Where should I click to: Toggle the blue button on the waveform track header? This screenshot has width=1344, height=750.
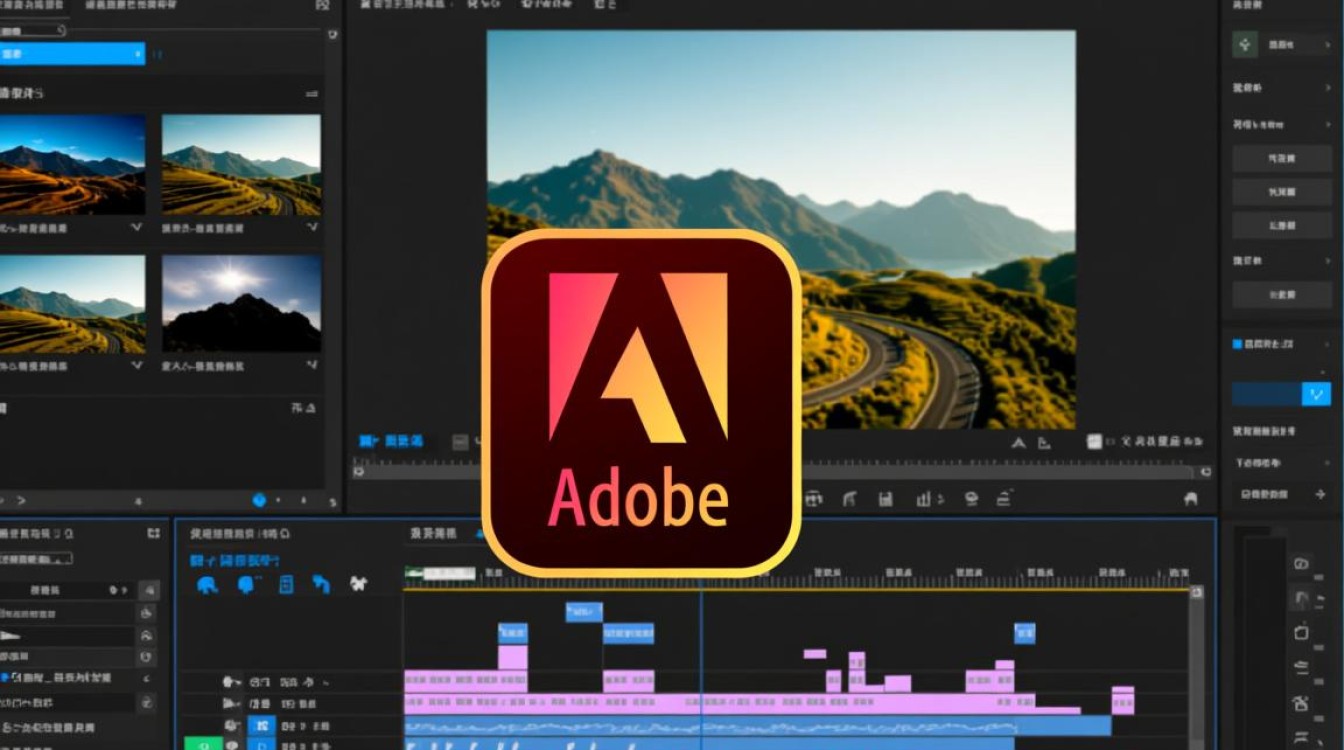262,726
